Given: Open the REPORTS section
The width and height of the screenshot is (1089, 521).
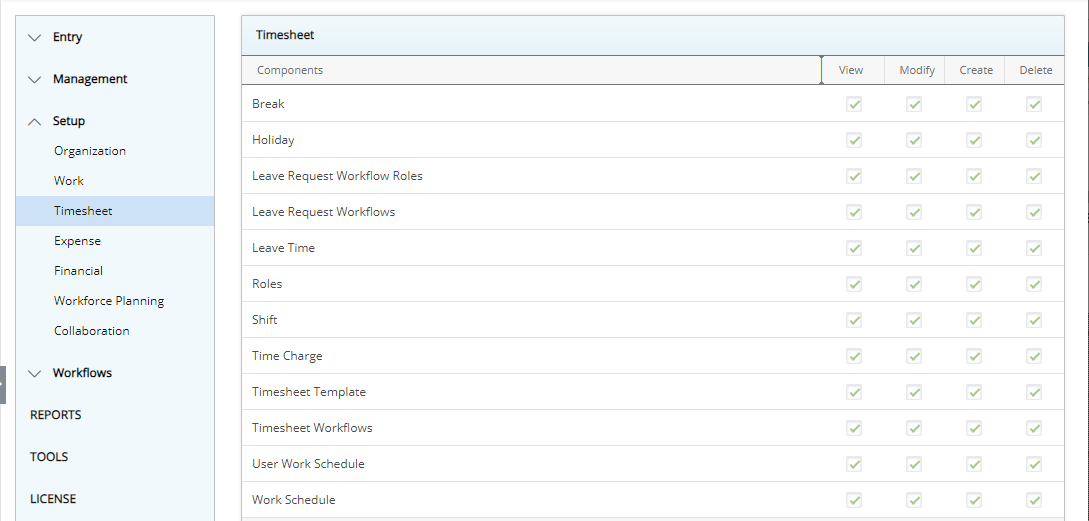Looking at the screenshot, I should 56,415.
